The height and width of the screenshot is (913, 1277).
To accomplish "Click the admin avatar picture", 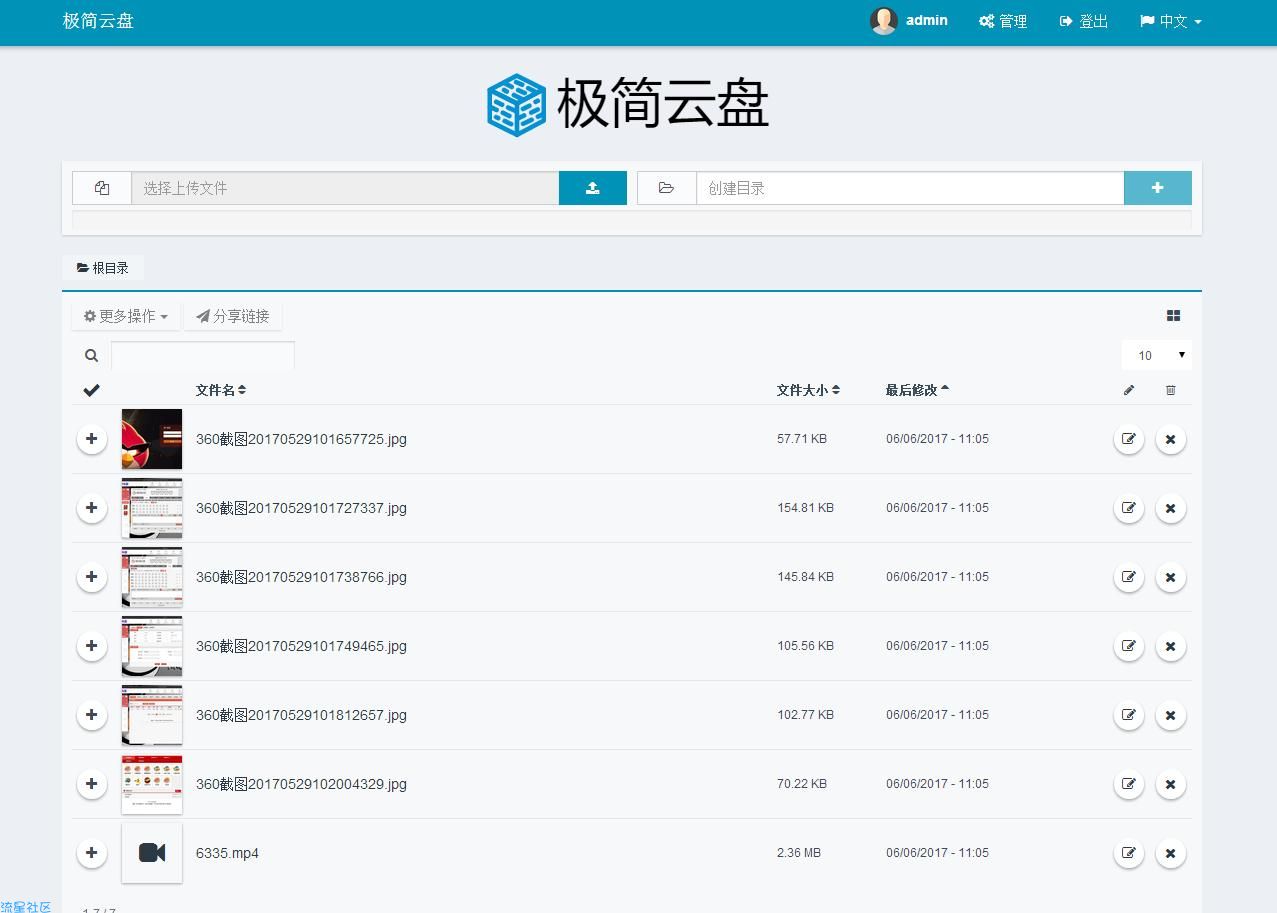I will pyautogui.click(x=883, y=21).
